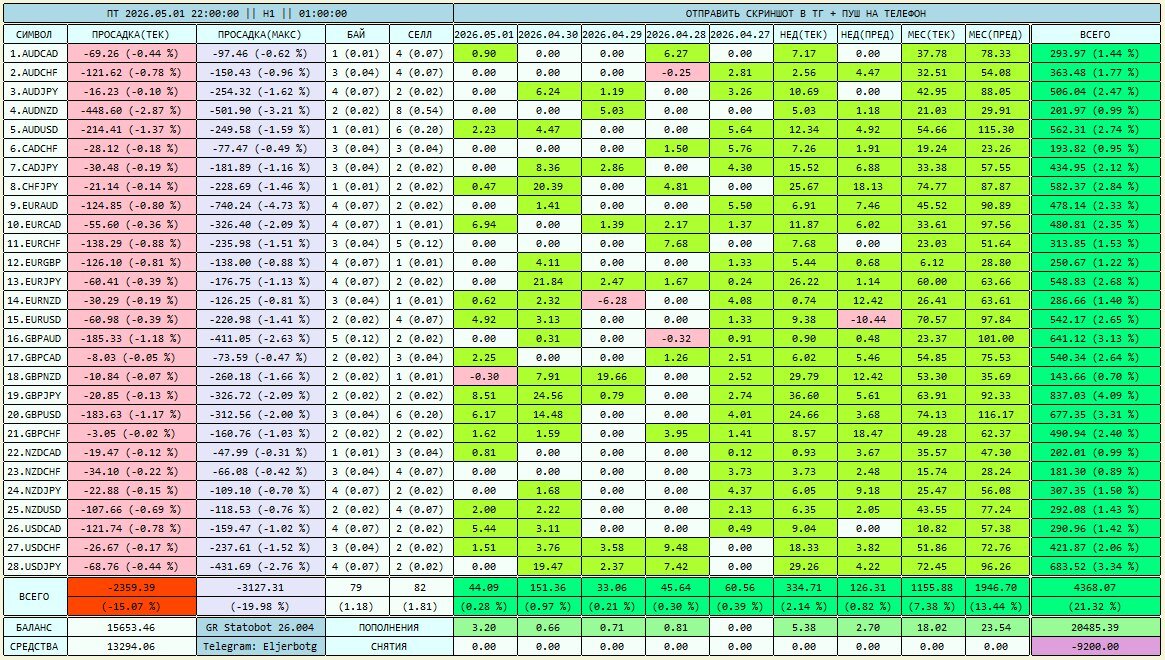
Task: Click the БАЛАНС label
Action: (35, 627)
